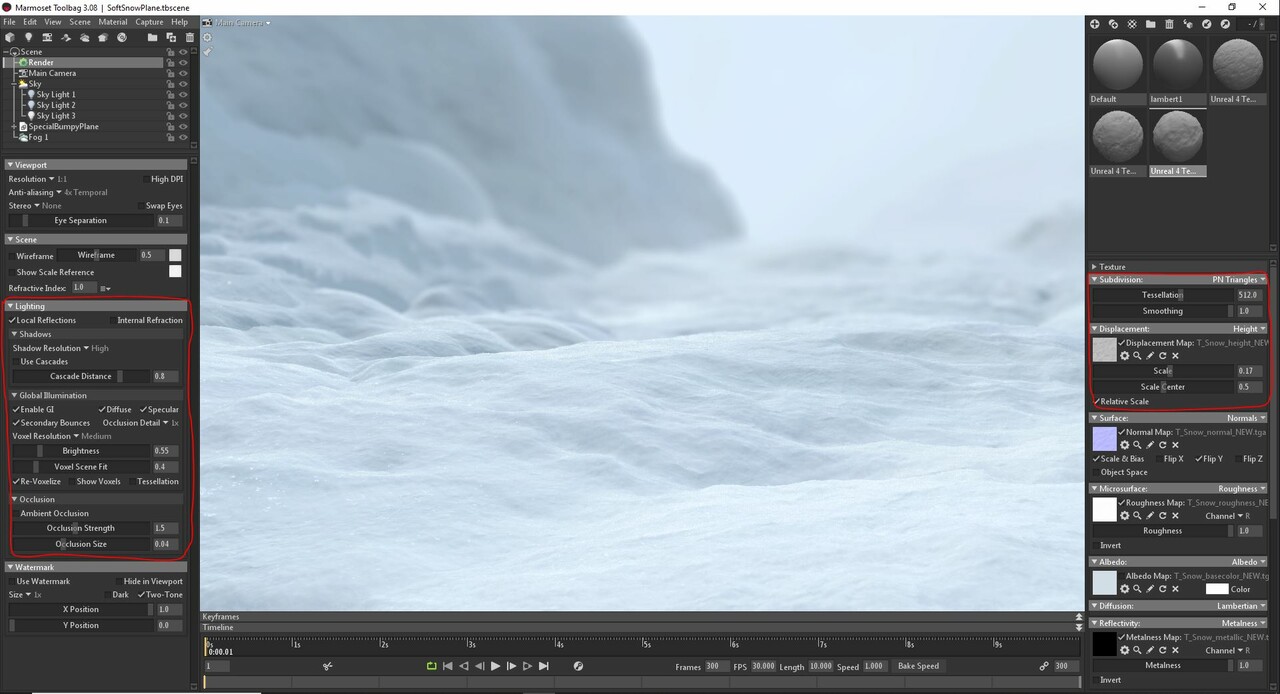Click the Bake Speed button
The width and height of the screenshot is (1280, 694).
click(x=918, y=666)
